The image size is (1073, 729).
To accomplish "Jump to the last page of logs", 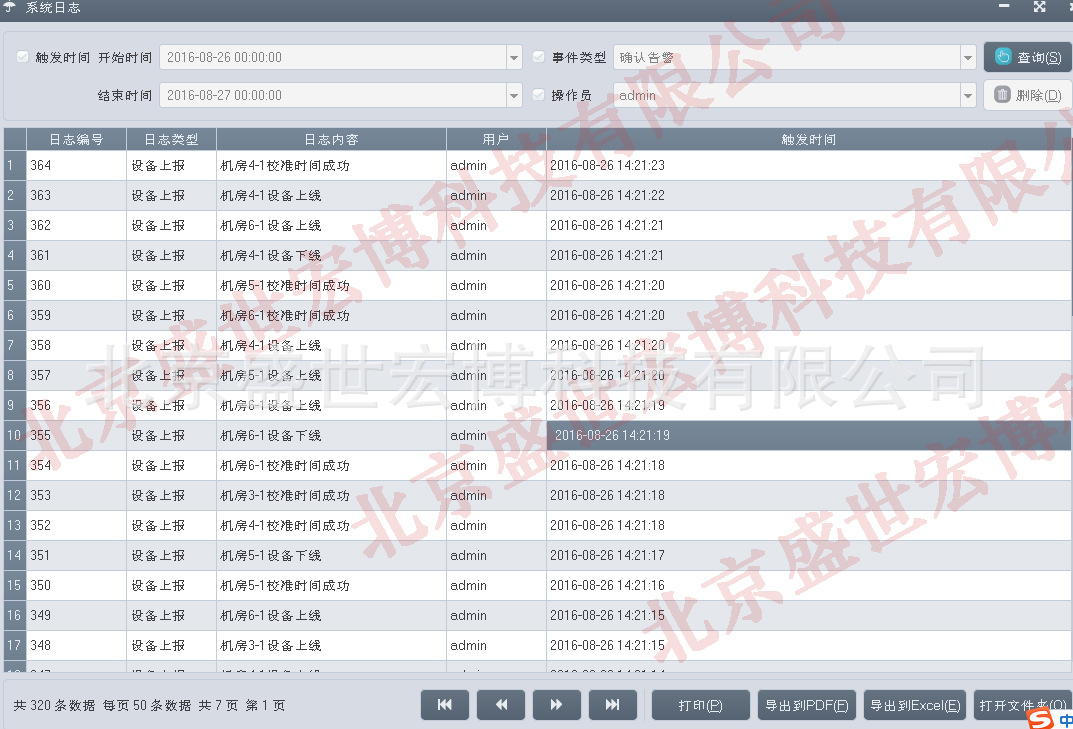I will click(612, 704).
